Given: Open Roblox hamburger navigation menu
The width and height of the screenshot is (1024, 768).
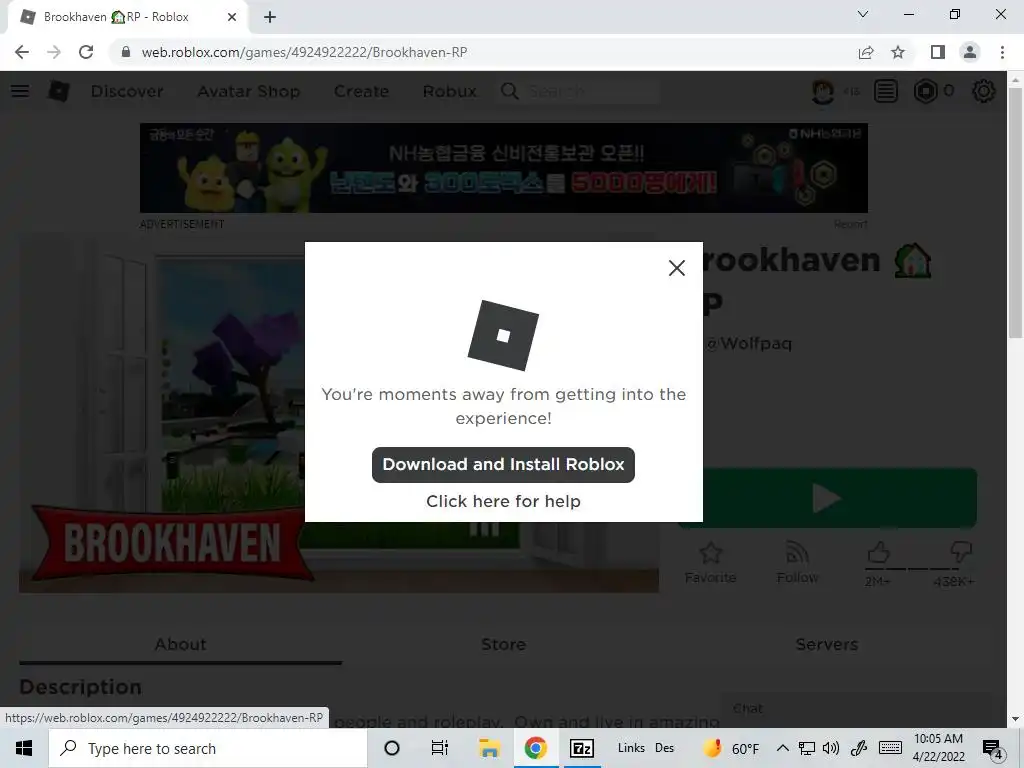Looking at the screenshot, I should [20, 91].
